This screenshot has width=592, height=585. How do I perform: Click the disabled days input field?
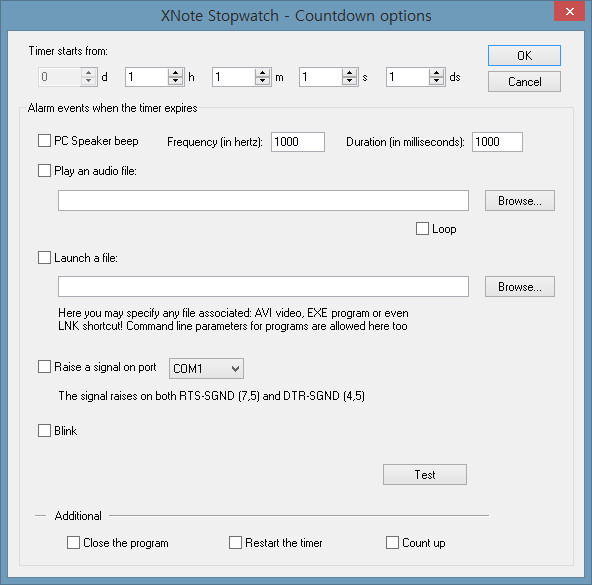coord(60,77)
